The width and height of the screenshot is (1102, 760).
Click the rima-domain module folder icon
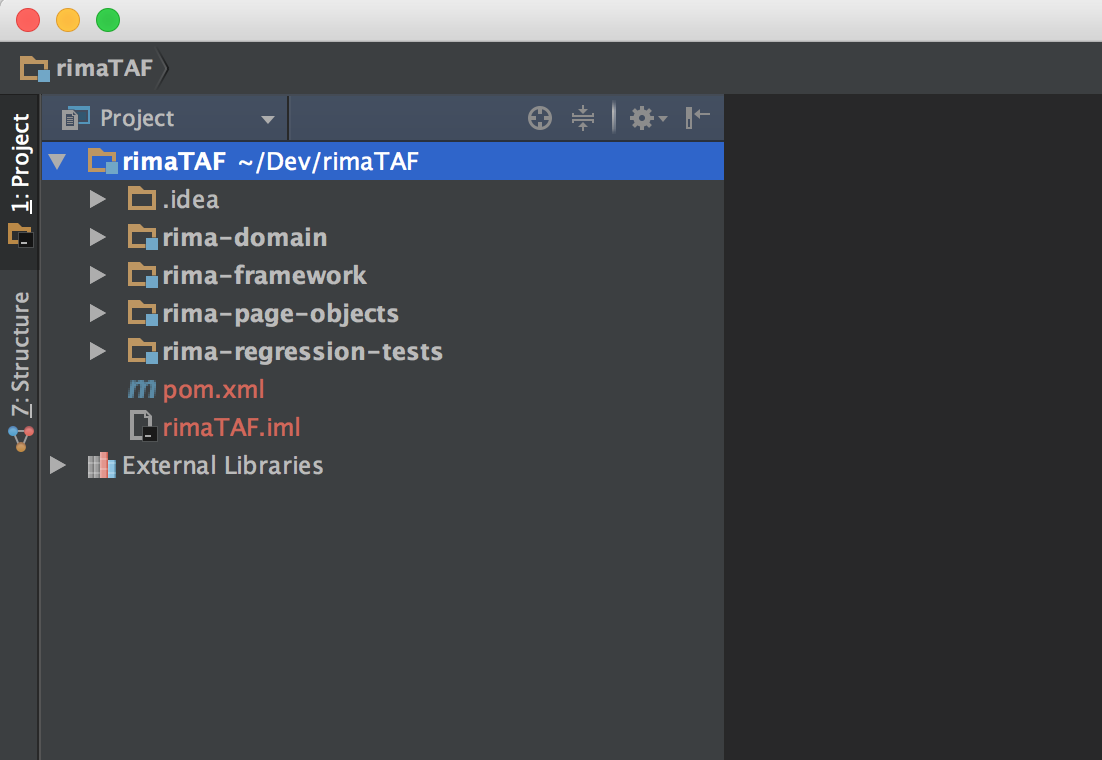(x=143, y=237)
